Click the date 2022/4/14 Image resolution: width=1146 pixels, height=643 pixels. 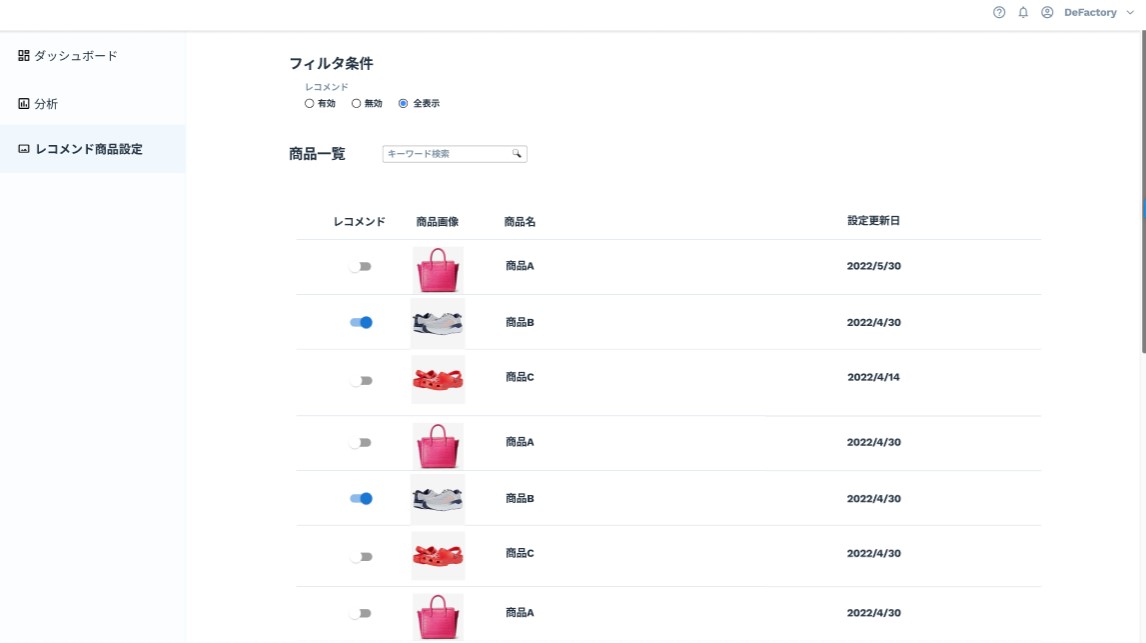tap(873, 377)
